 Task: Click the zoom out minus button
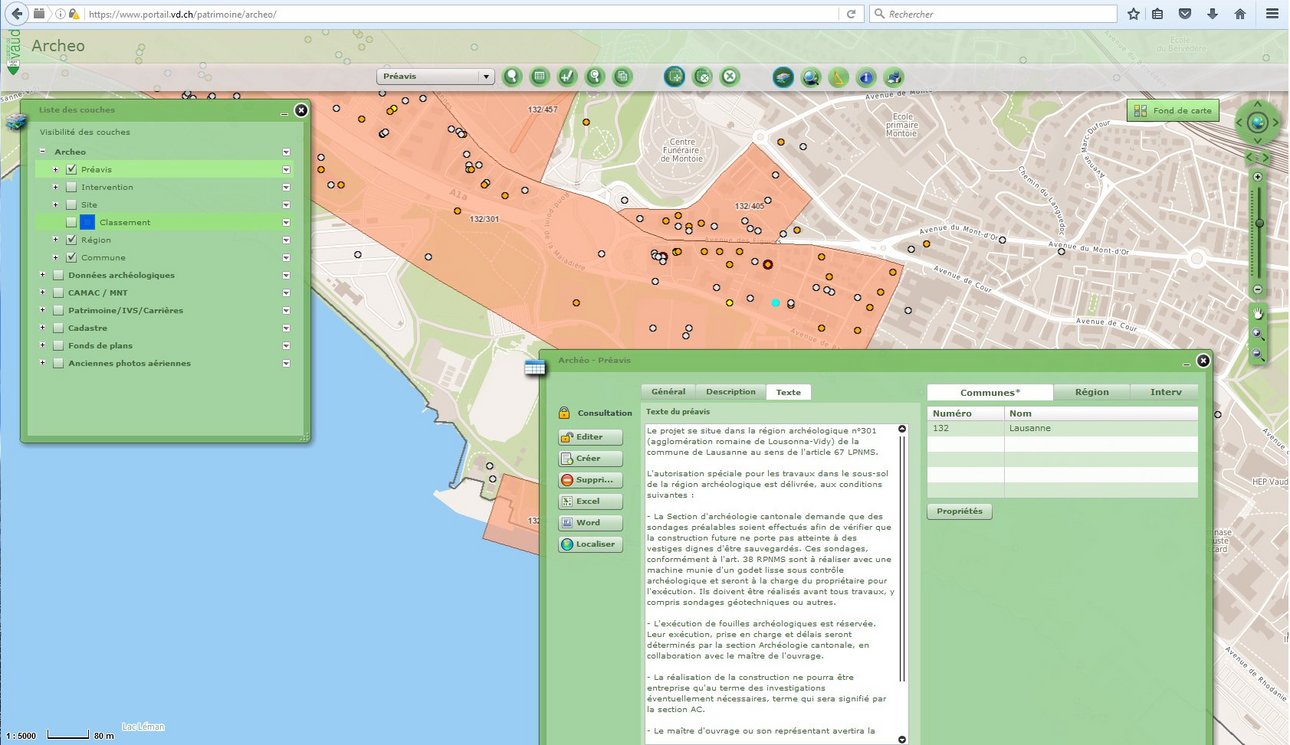pos(1258,290)
